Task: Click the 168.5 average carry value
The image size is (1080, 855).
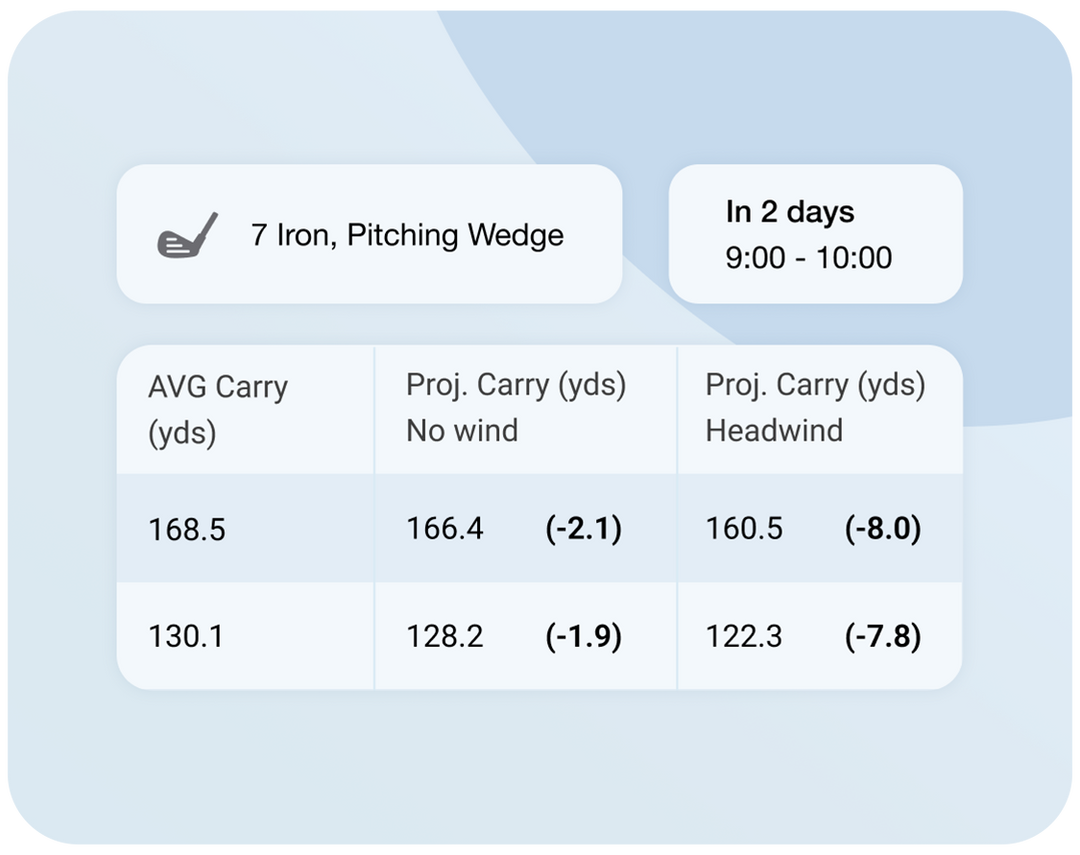Action: (187, 529)
